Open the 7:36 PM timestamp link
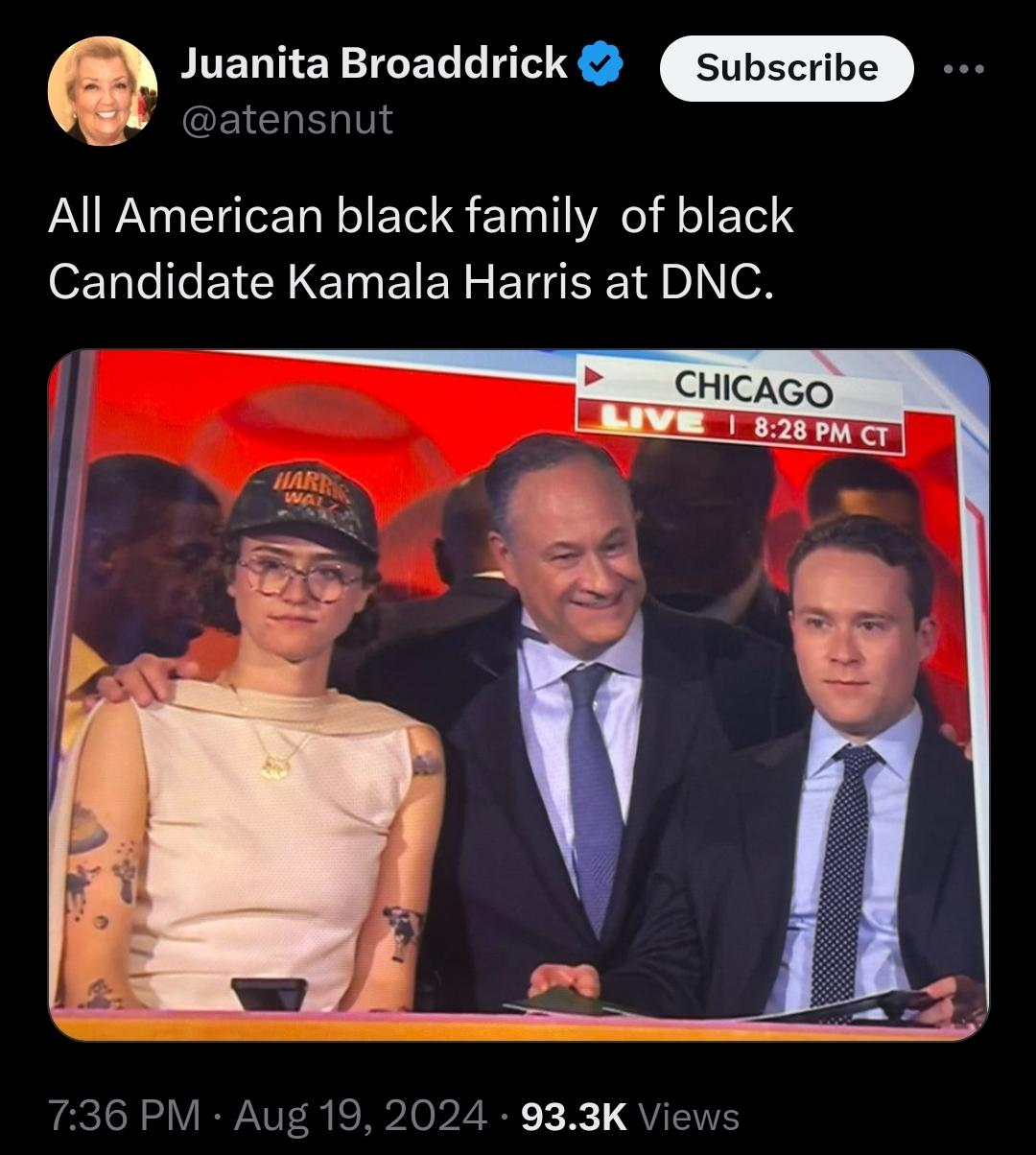This screenshot has width=1036, height=1155. pyautogui.click(x=125, y=1116)
